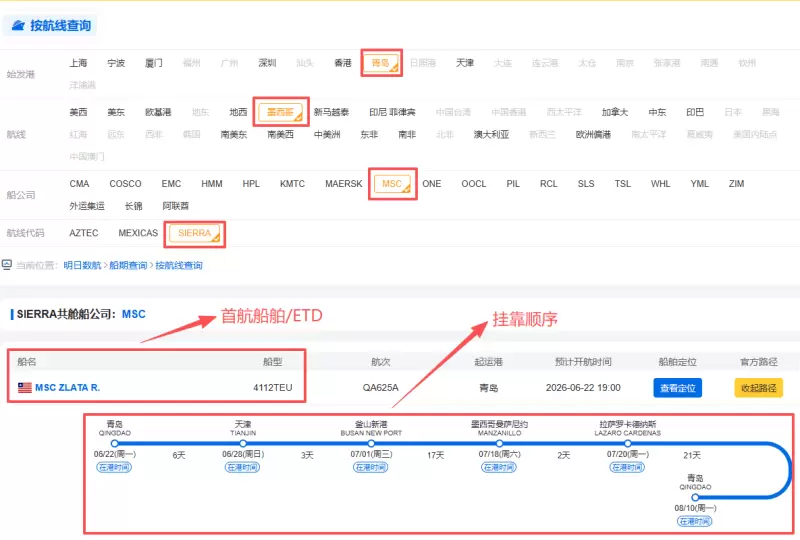Filter by carrier ONE
Image resolution: width=800 pixels, height=540 pixels.
pyautogui.click(x=432, y=184)
